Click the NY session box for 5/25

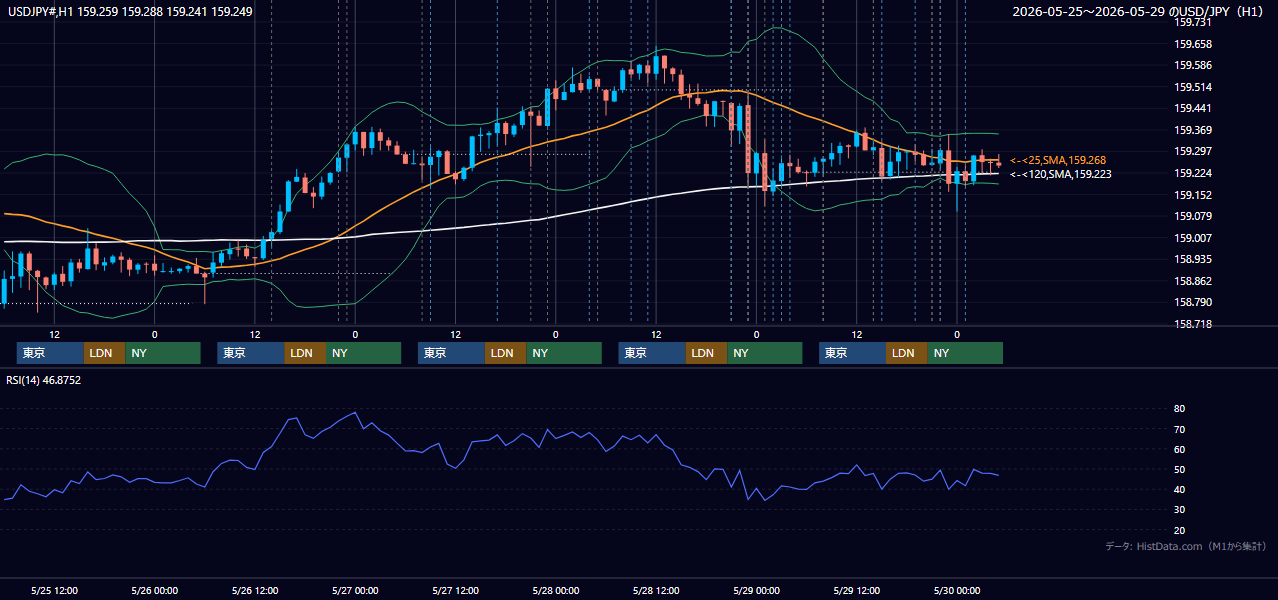[163, 353]
